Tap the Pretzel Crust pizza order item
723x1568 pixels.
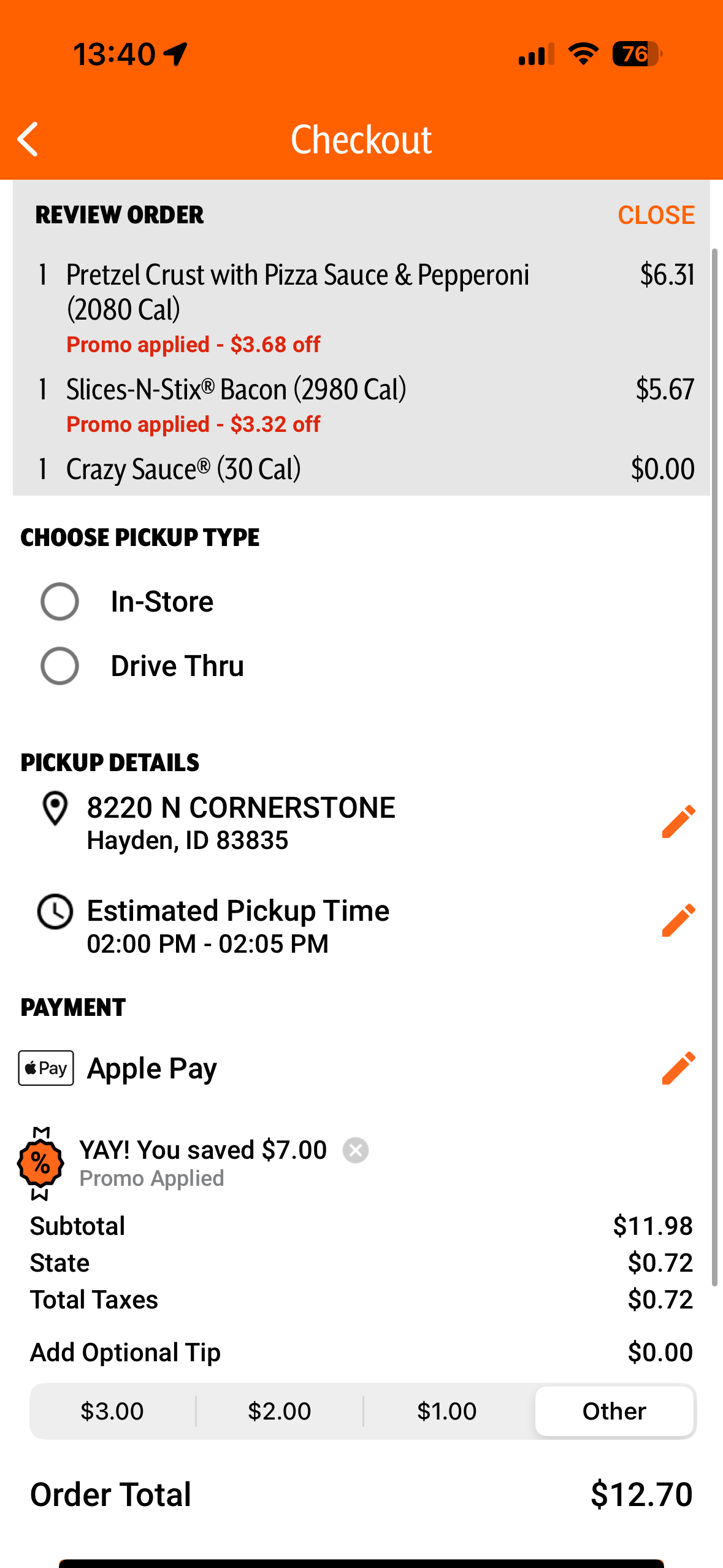click(297, 291)
